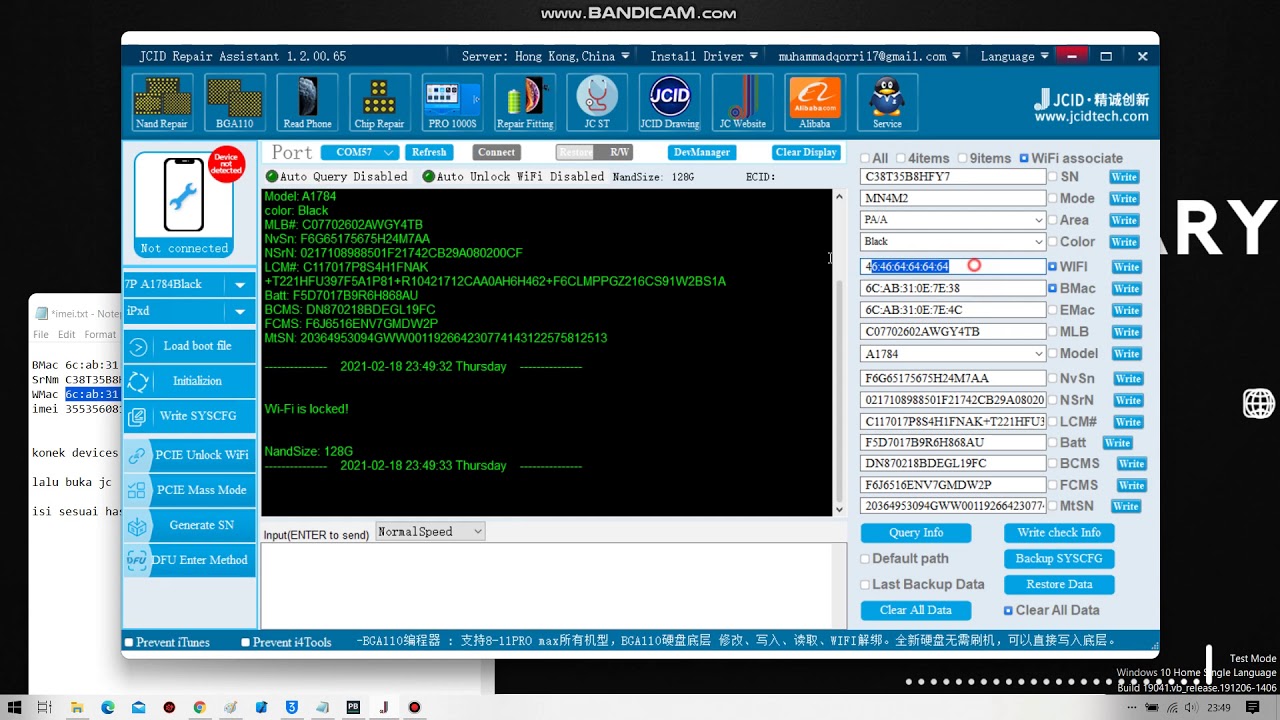Open the JC Website icon

coord(742,102)
